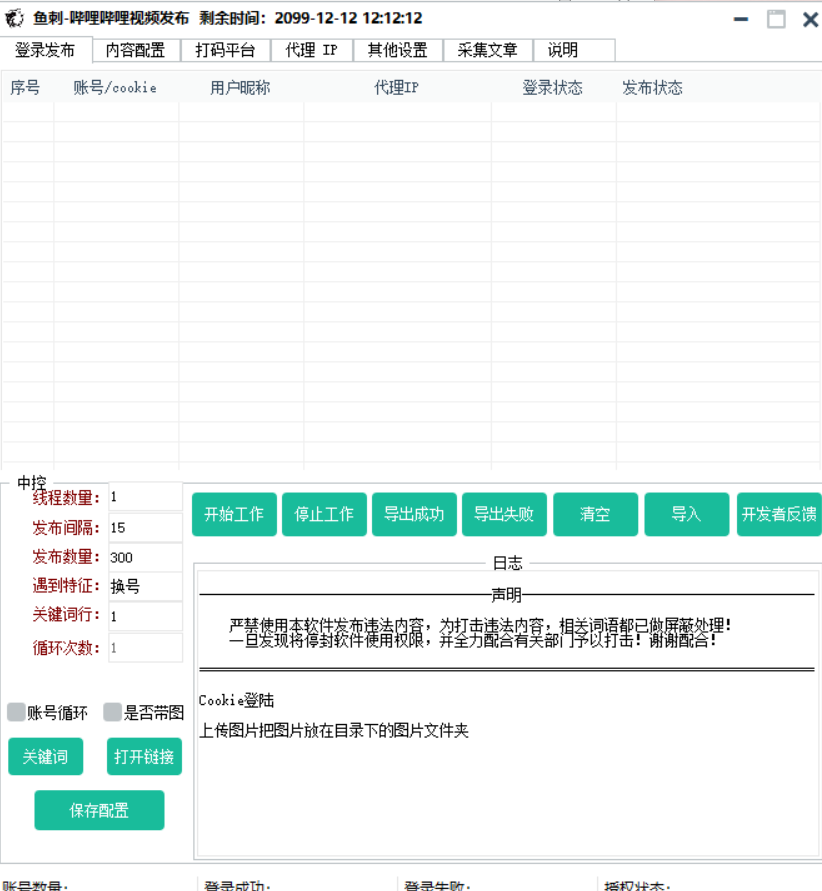The width and height of the screenshot is (822, 891).
Task: Toggle the 是否带图 checkbox
Action: point(113,713)
